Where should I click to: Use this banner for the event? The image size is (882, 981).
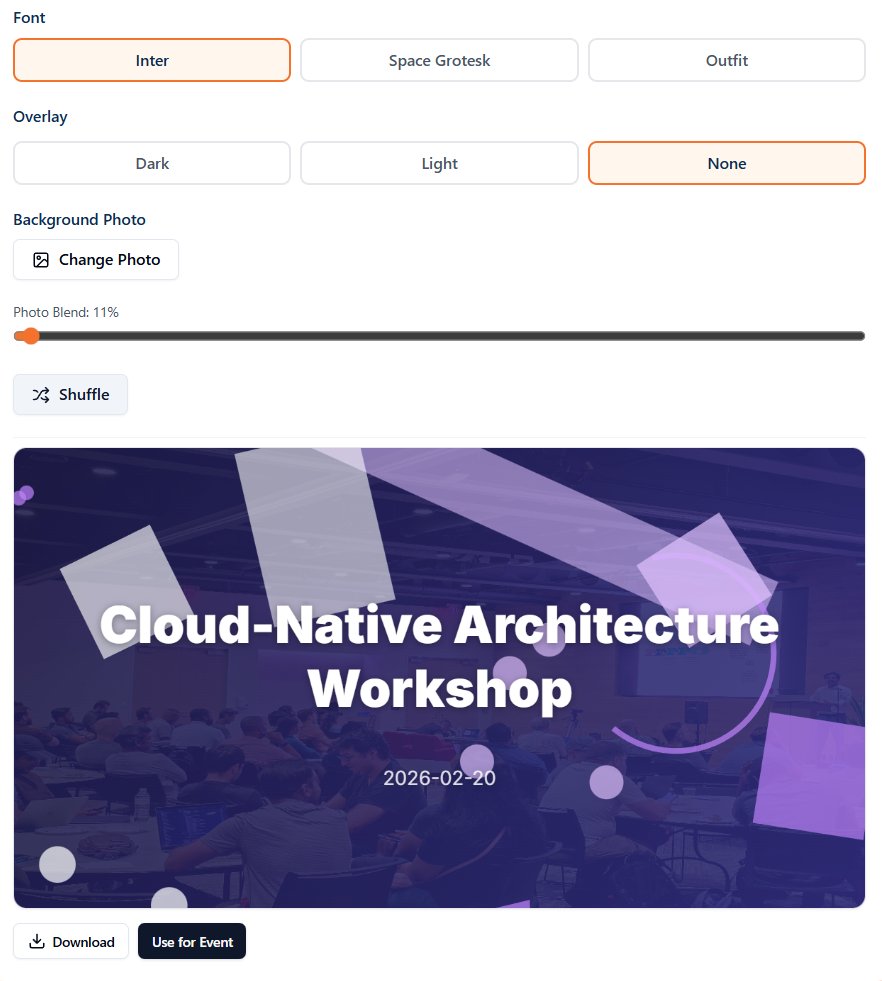(x=192, y=942)
